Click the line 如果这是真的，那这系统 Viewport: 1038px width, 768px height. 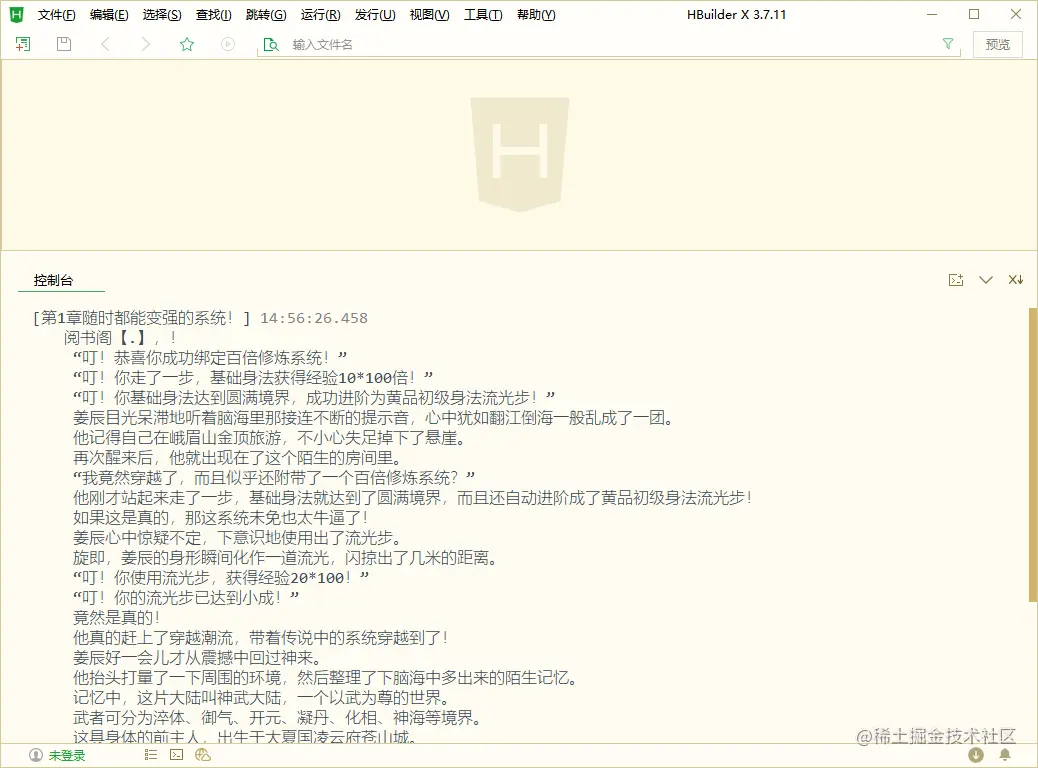(x=221, y=518)
